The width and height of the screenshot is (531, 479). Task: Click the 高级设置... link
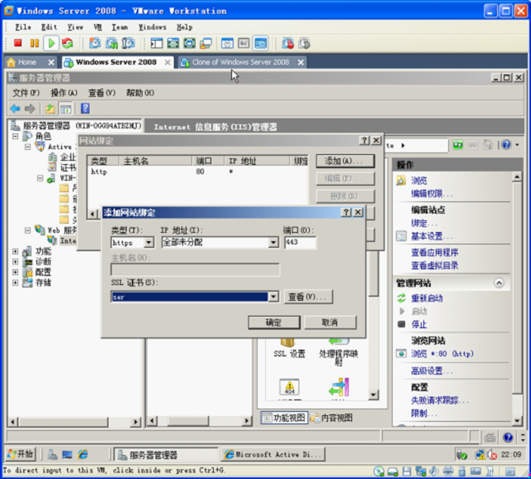click(431, 371)
